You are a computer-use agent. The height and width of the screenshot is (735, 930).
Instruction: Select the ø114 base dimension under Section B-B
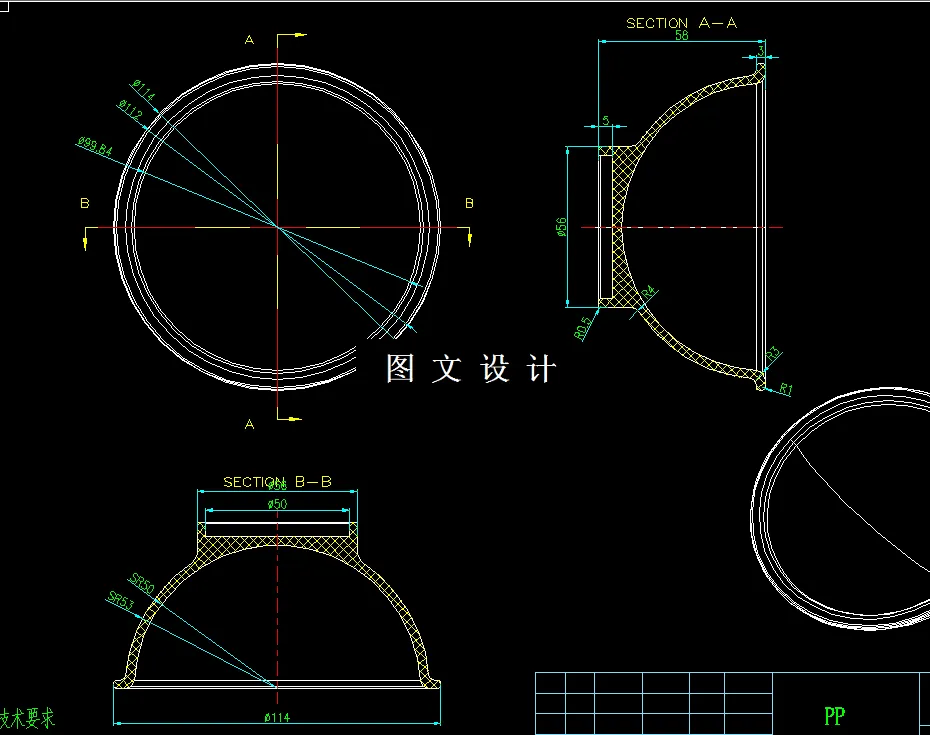tap(277, 717)
